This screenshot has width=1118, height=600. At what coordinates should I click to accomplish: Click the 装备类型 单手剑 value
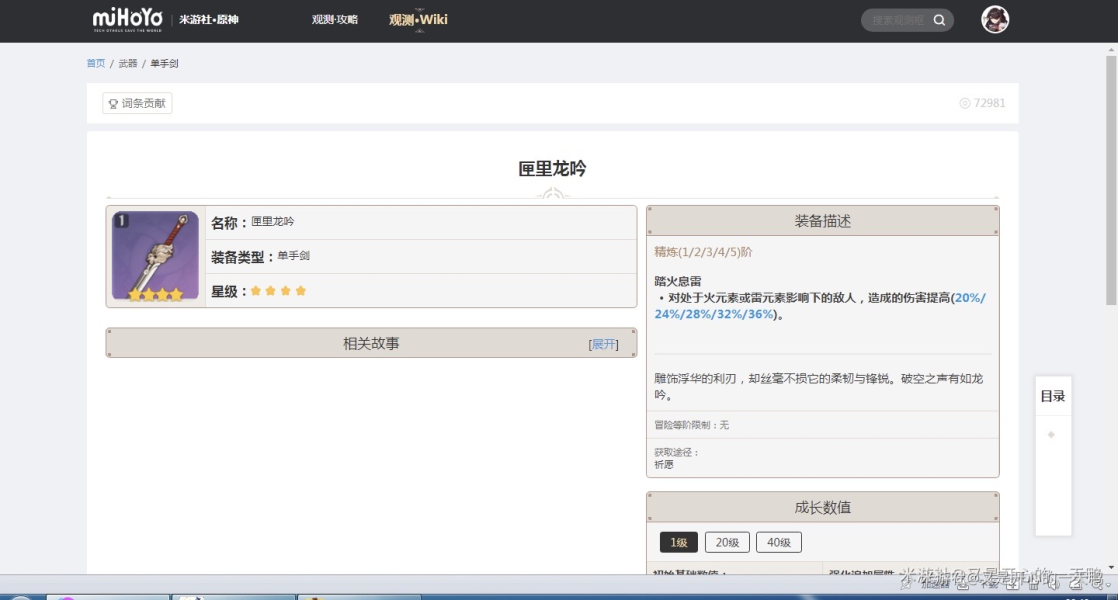tap(293, 256)
